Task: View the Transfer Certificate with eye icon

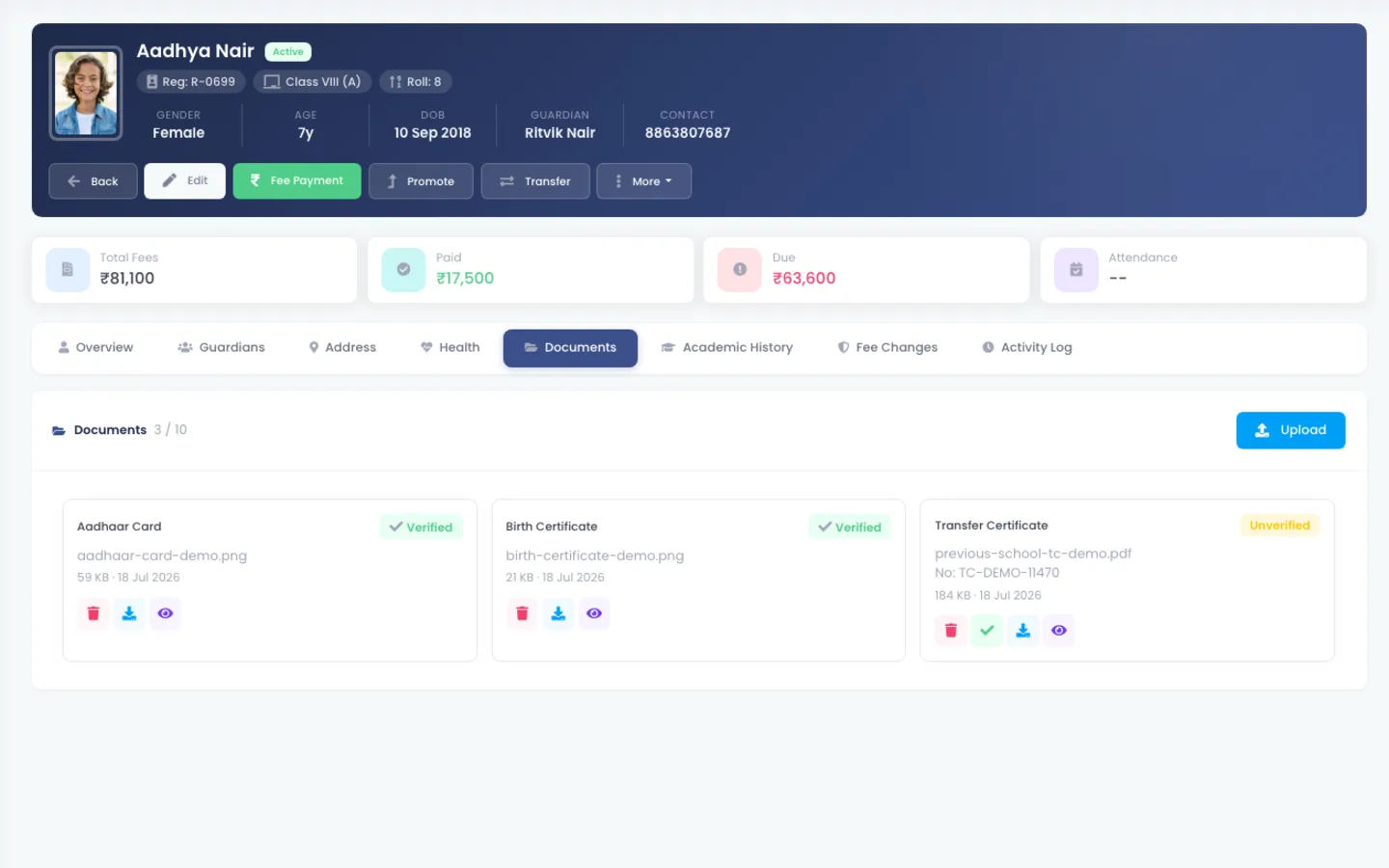Action: pyautogui.click(x=1059, y=631)
